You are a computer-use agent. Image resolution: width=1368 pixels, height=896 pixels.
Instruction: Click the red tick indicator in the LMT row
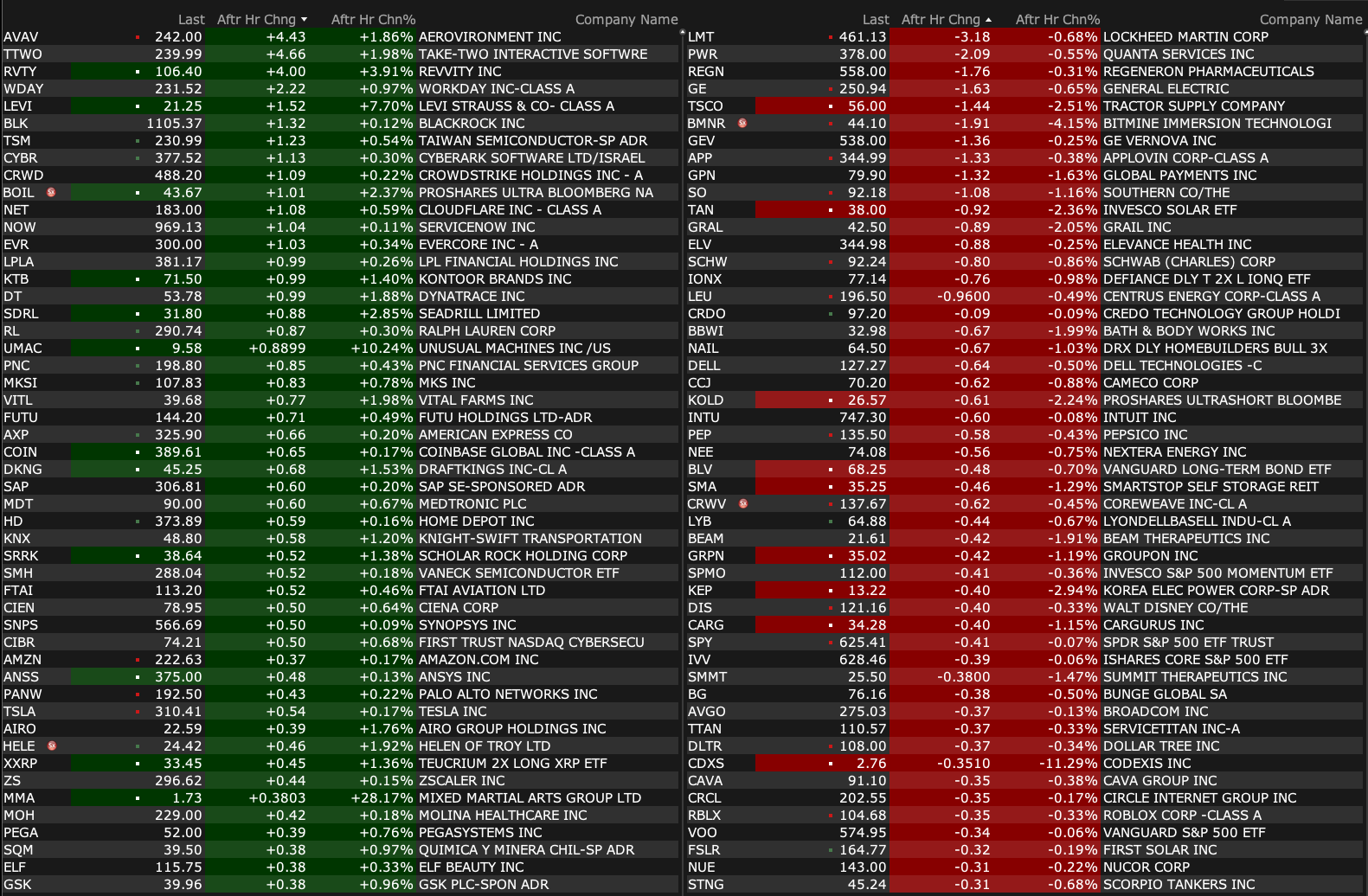click(x=831, y=37)
